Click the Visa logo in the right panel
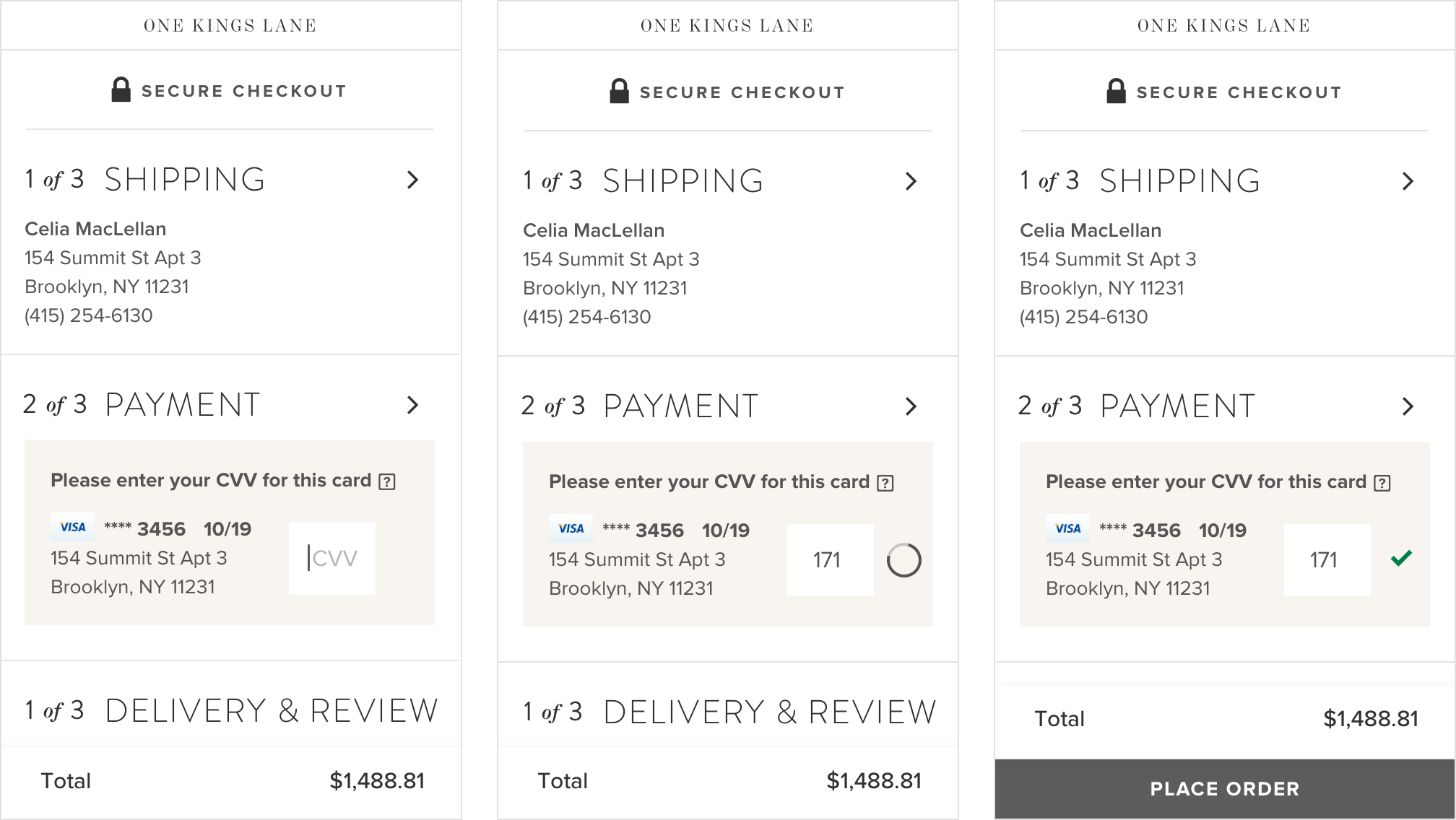The height and width of the screenshot is (820, 1456). [x=1067, y=528]
